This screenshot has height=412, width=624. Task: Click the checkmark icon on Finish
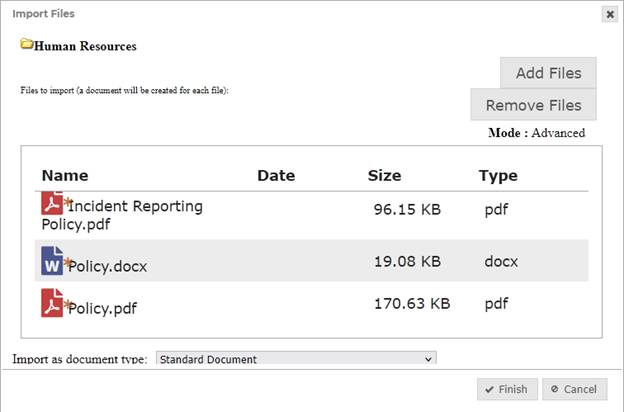(x=489, y=389)
